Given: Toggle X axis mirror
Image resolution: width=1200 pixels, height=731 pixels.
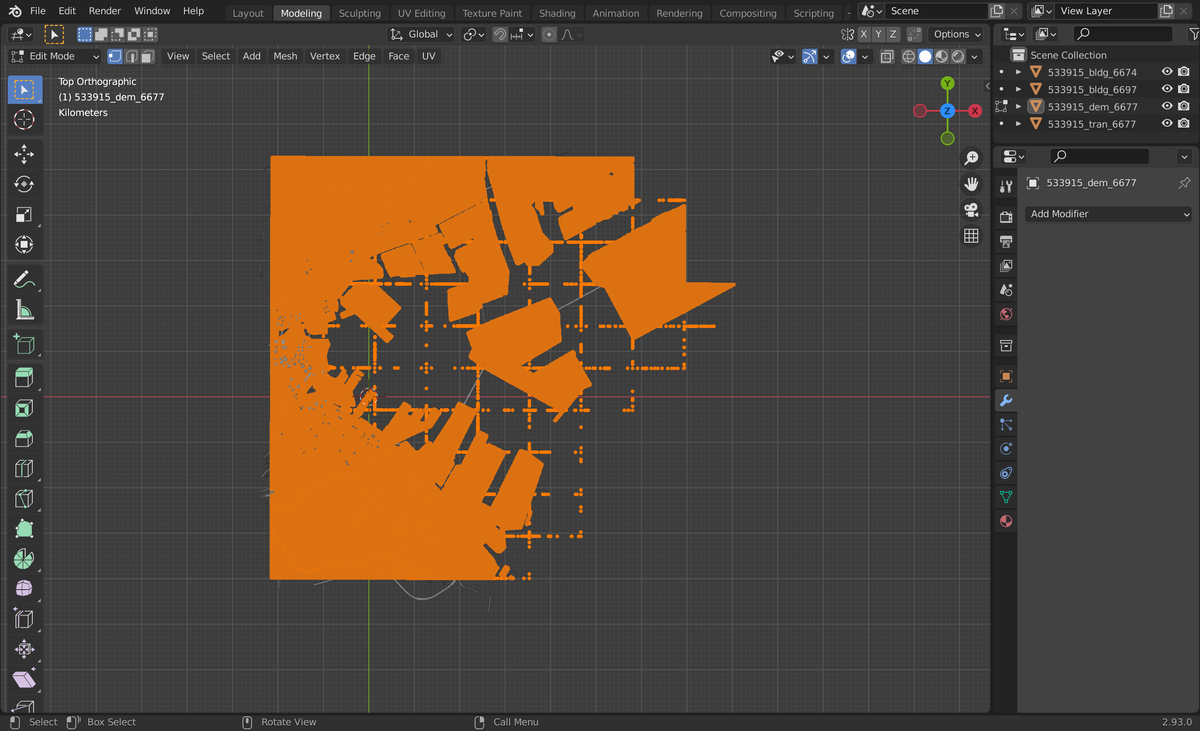Looking at the screenshot, I should (863, 34).
